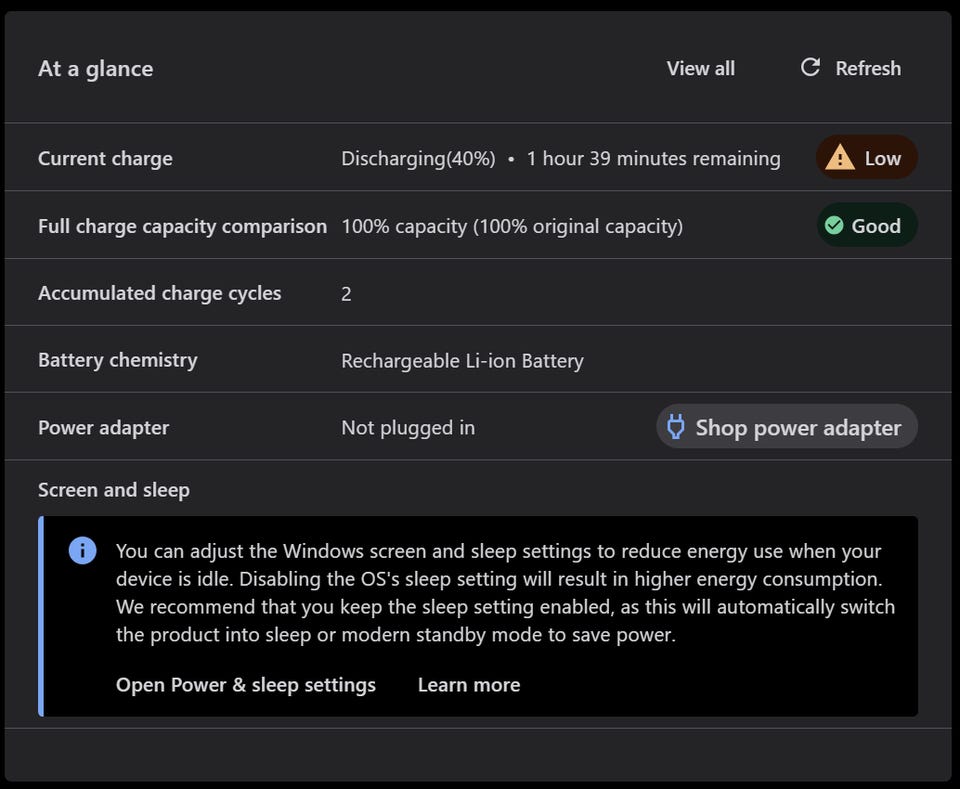
Task: Click the green Good checkmark icon
Action: coord(834,226)
